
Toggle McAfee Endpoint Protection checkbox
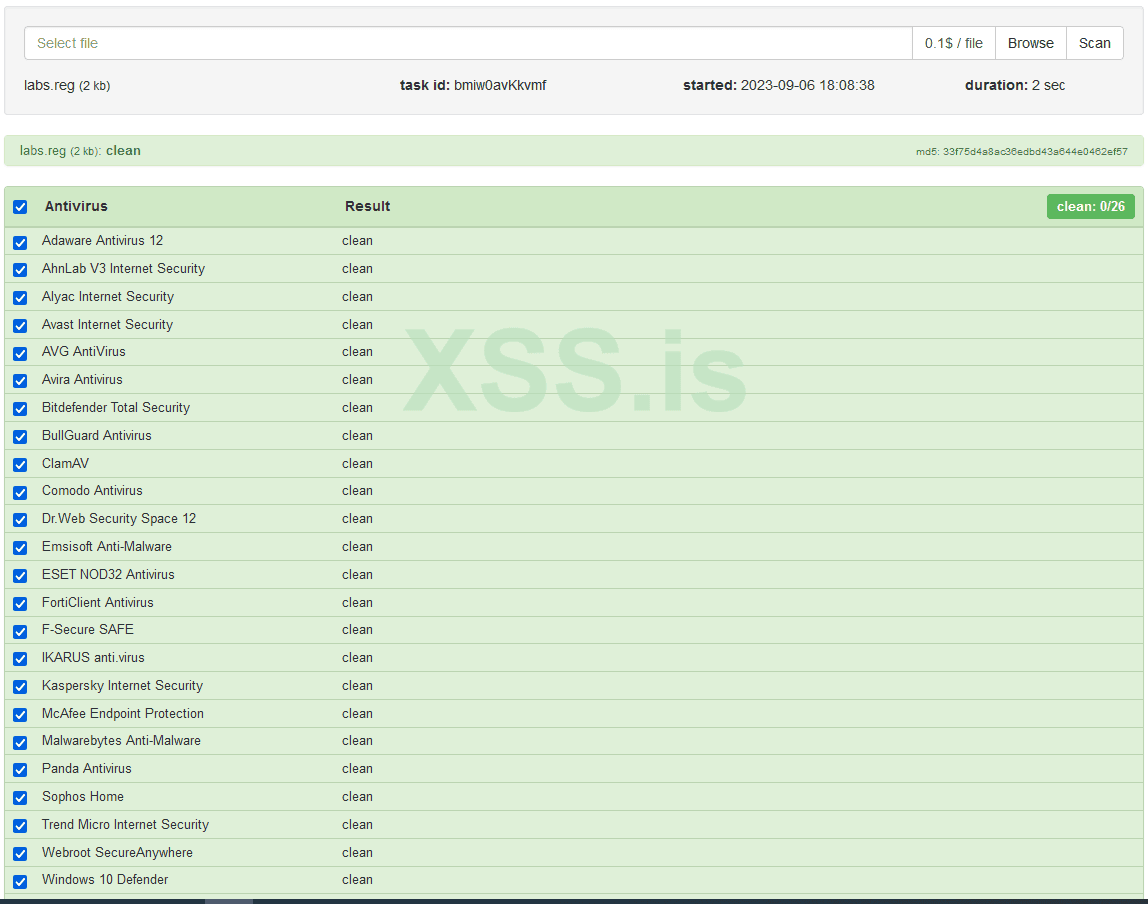[20, 714]
